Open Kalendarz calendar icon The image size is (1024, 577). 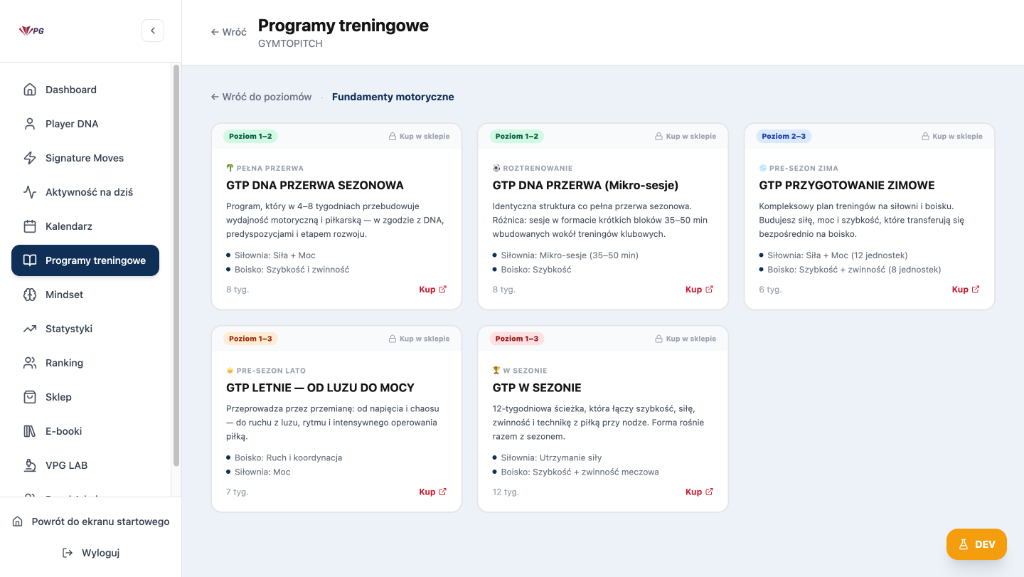pyautogui.click(x=29, y=226)
